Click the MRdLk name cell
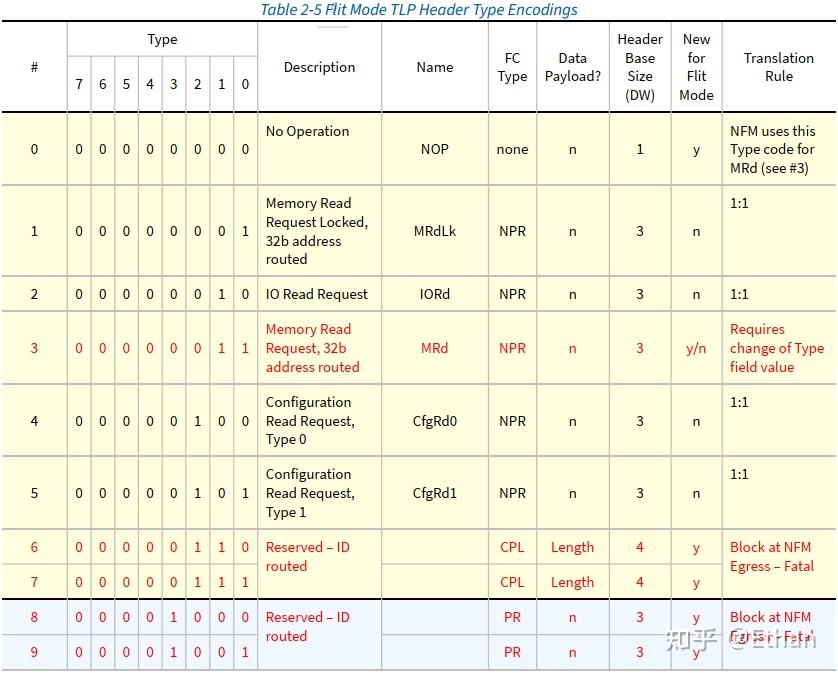The height and width of the screenshot is (673, 838). point(434,231)
